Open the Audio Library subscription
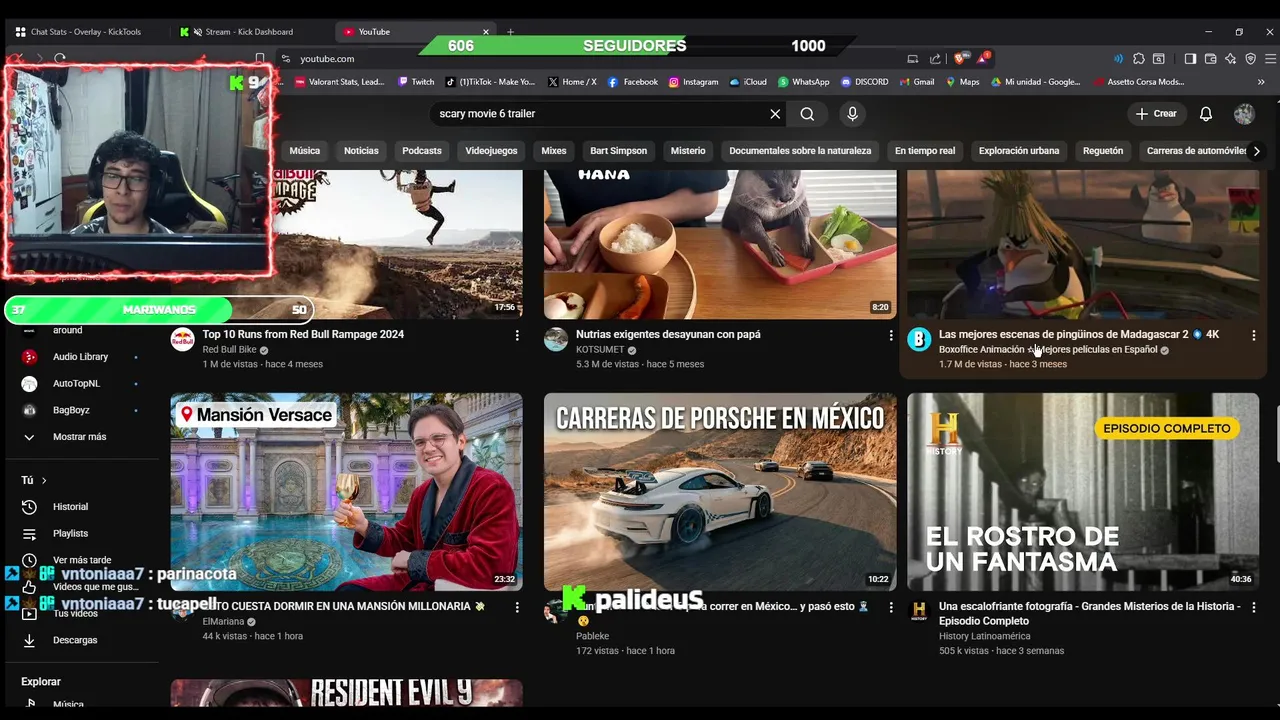This screenshot has width=1280, height=720. 82,357
